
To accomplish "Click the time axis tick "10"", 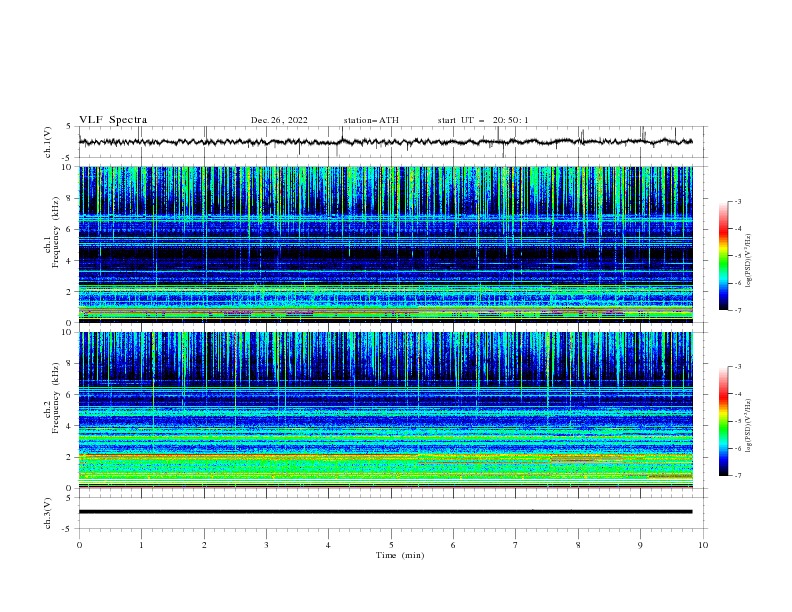I will tap(703, 545).
